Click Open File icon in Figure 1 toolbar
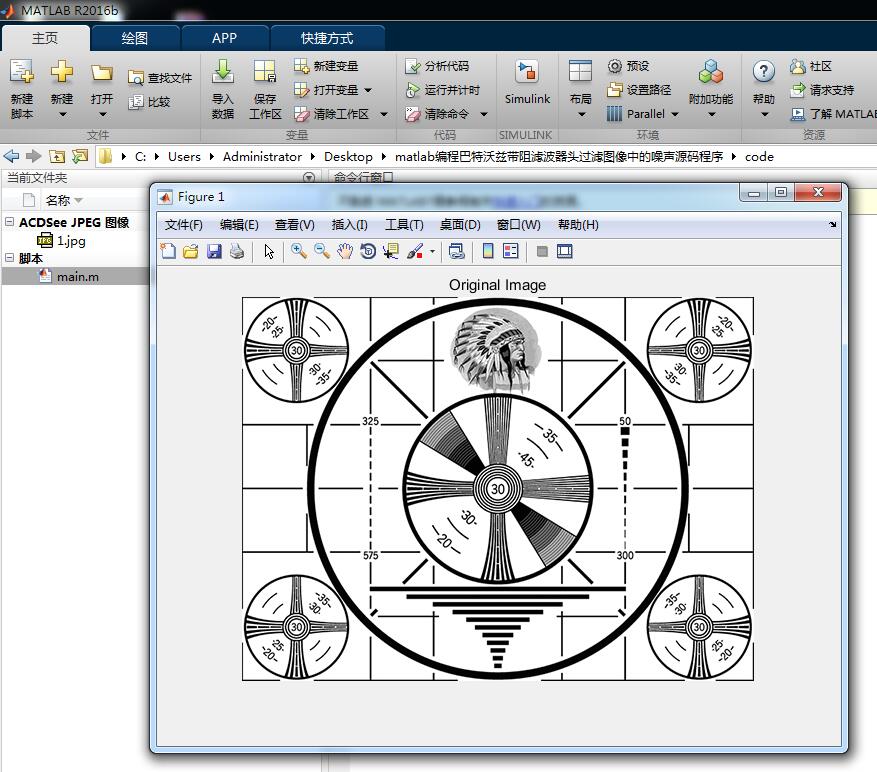877x772 pixels. (x=191, y=251)
